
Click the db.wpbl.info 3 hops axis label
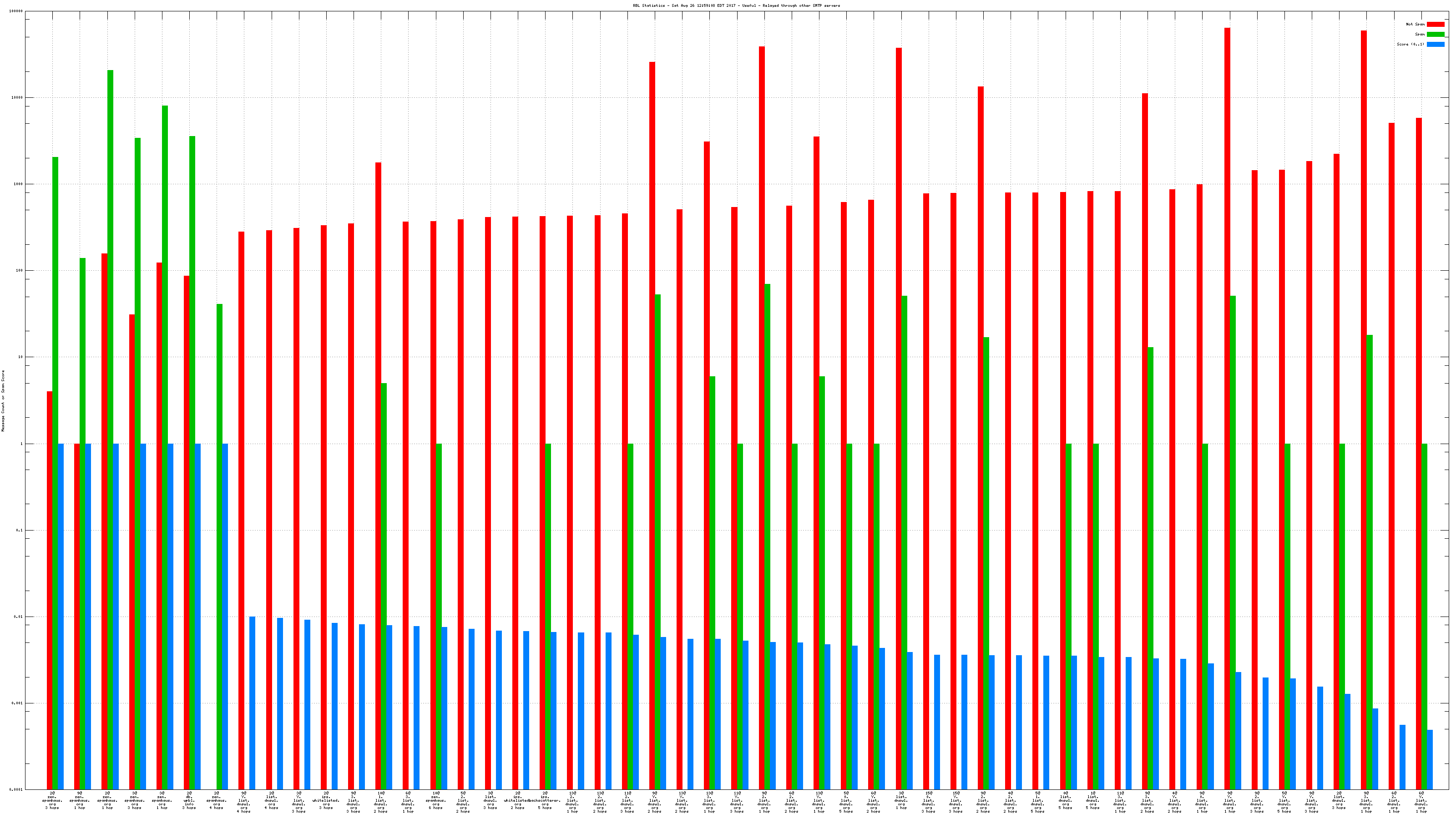tap(189, 801)
